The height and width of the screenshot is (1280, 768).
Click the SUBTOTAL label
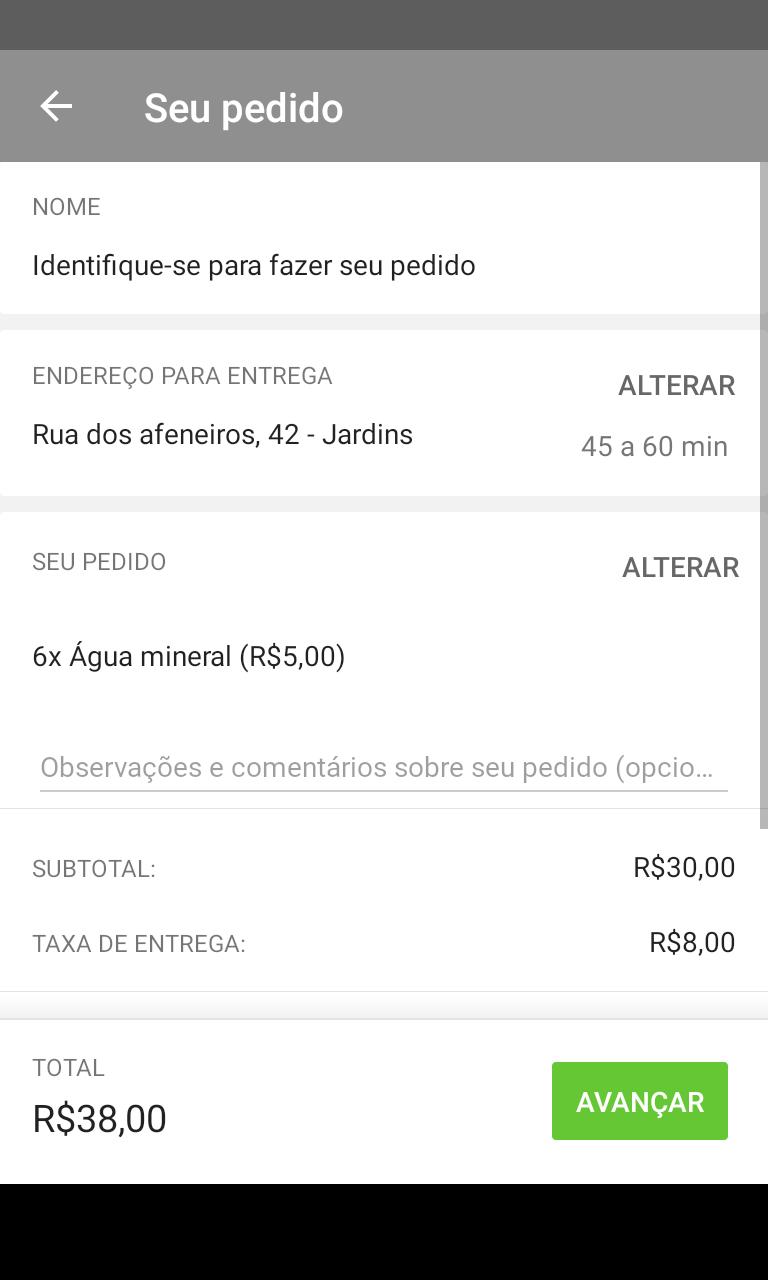pos(94,869)
